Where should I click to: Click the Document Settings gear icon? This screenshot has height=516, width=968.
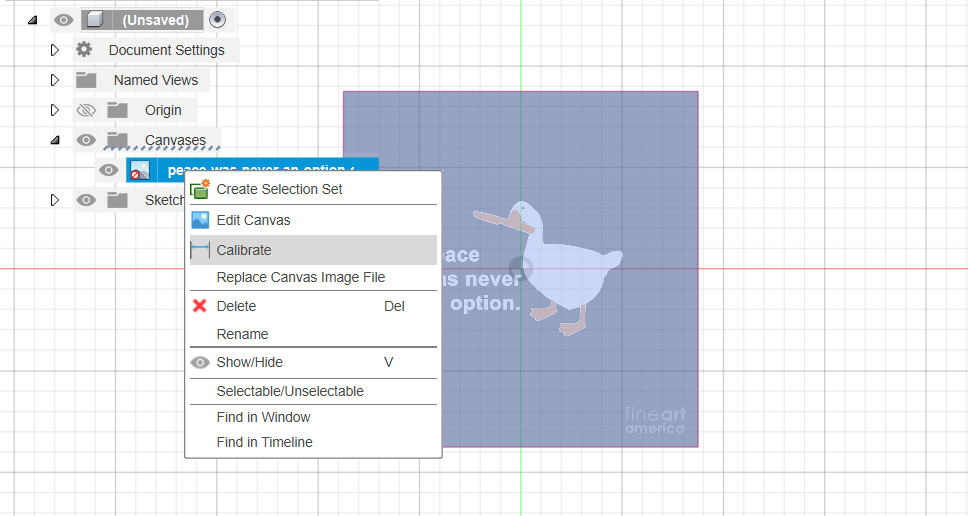(x=84, y=49)
